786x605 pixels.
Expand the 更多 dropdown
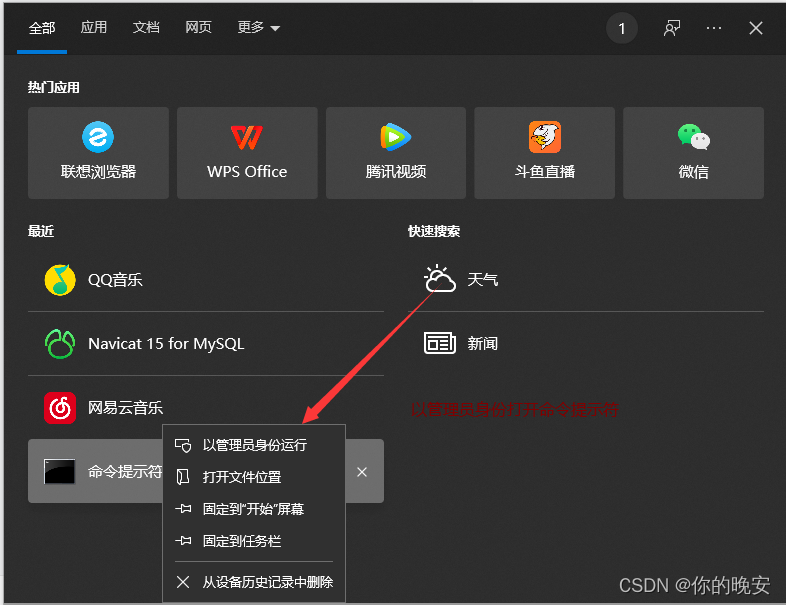point(258,28)
